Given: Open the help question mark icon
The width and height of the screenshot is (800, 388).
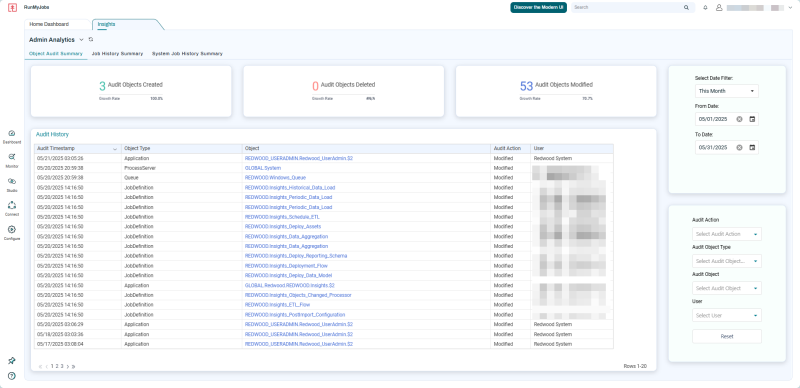Looking at the screenshot, I should click(x=12, y=376).
